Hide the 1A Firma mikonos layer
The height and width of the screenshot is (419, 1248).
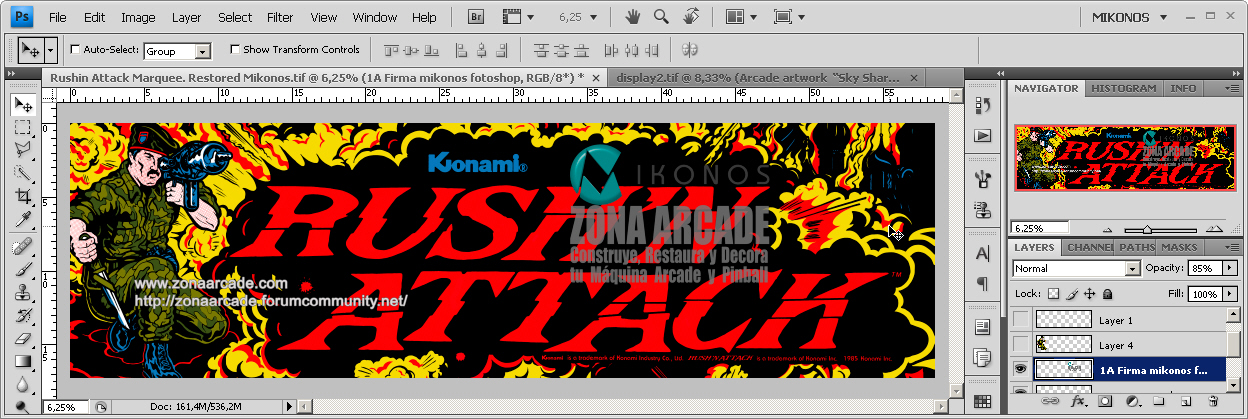coord(1021,369)
